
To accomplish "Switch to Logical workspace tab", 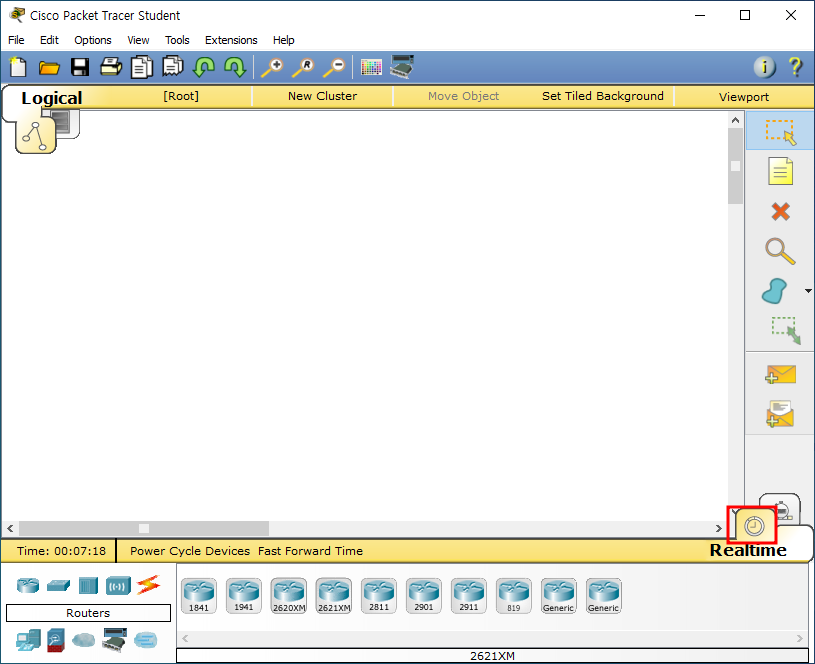I will [x=35, y=136].
